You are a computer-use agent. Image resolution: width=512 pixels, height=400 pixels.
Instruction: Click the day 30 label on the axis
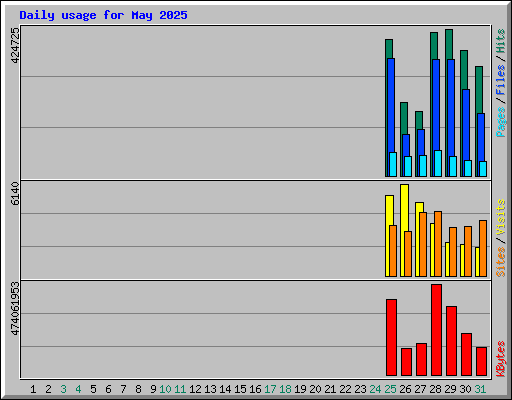tap(465, 389)
